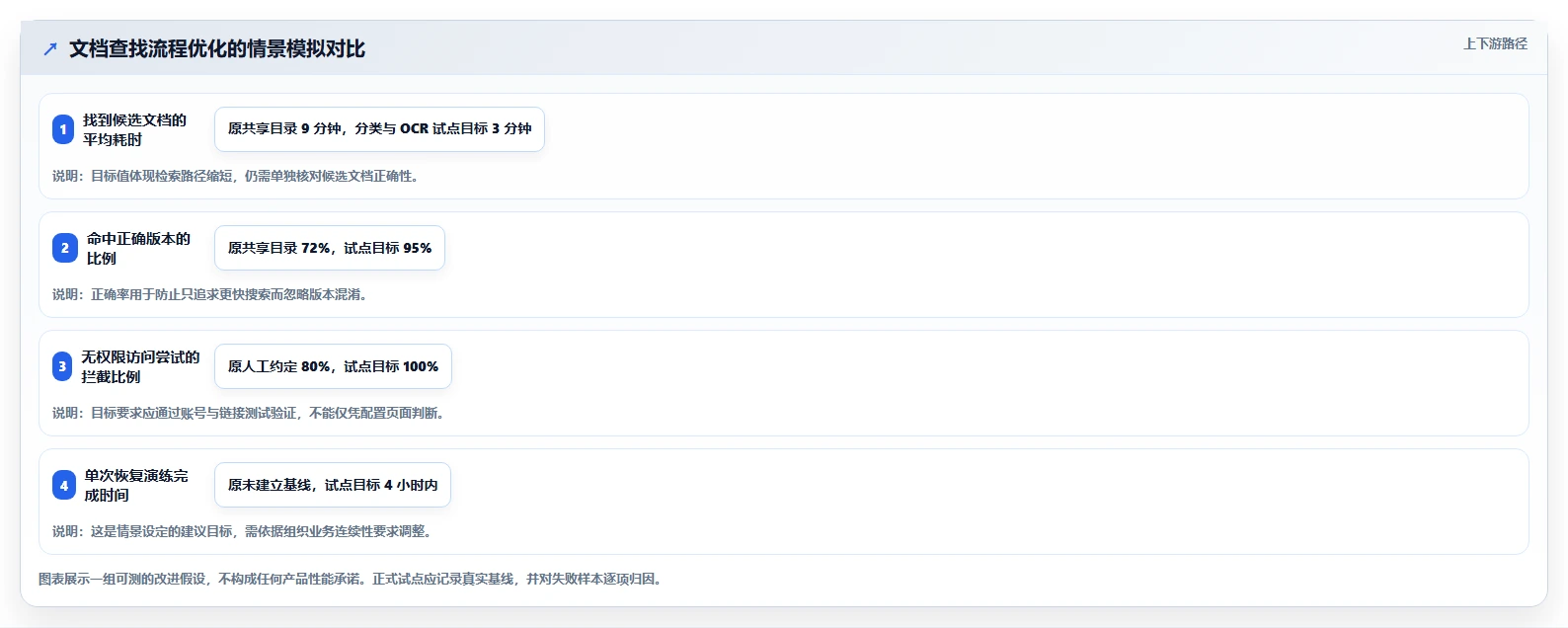The width and height of the screenshot is (1568, 628).
Task: Click the arrow icon beside the panel title
Action: tap(50, 49)
